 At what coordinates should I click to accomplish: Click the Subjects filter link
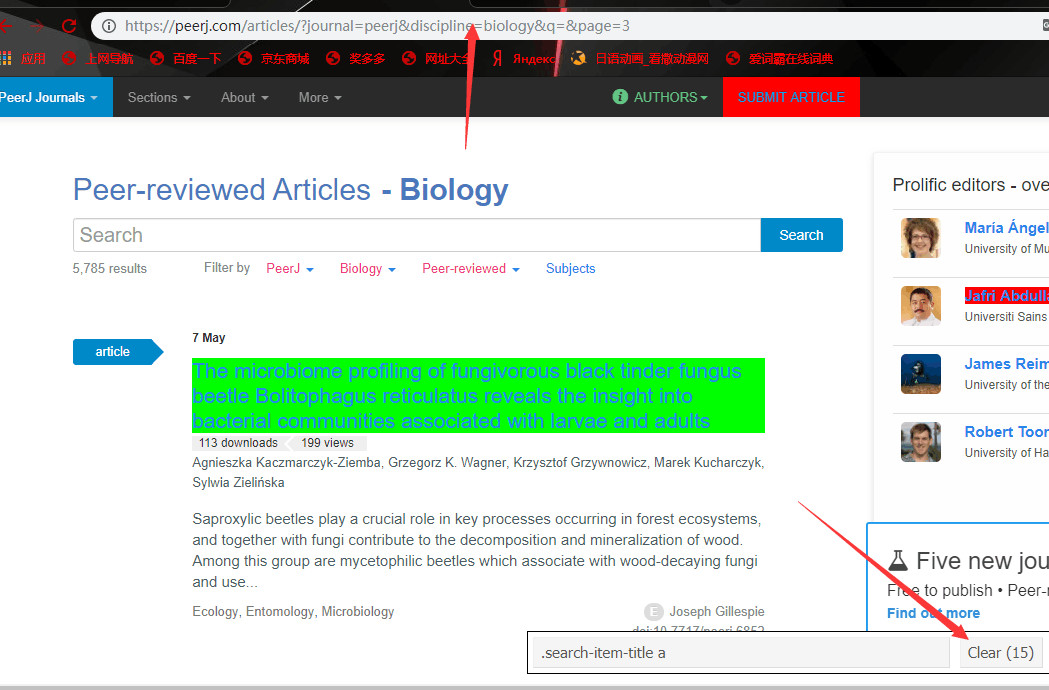tap(570, 268)
